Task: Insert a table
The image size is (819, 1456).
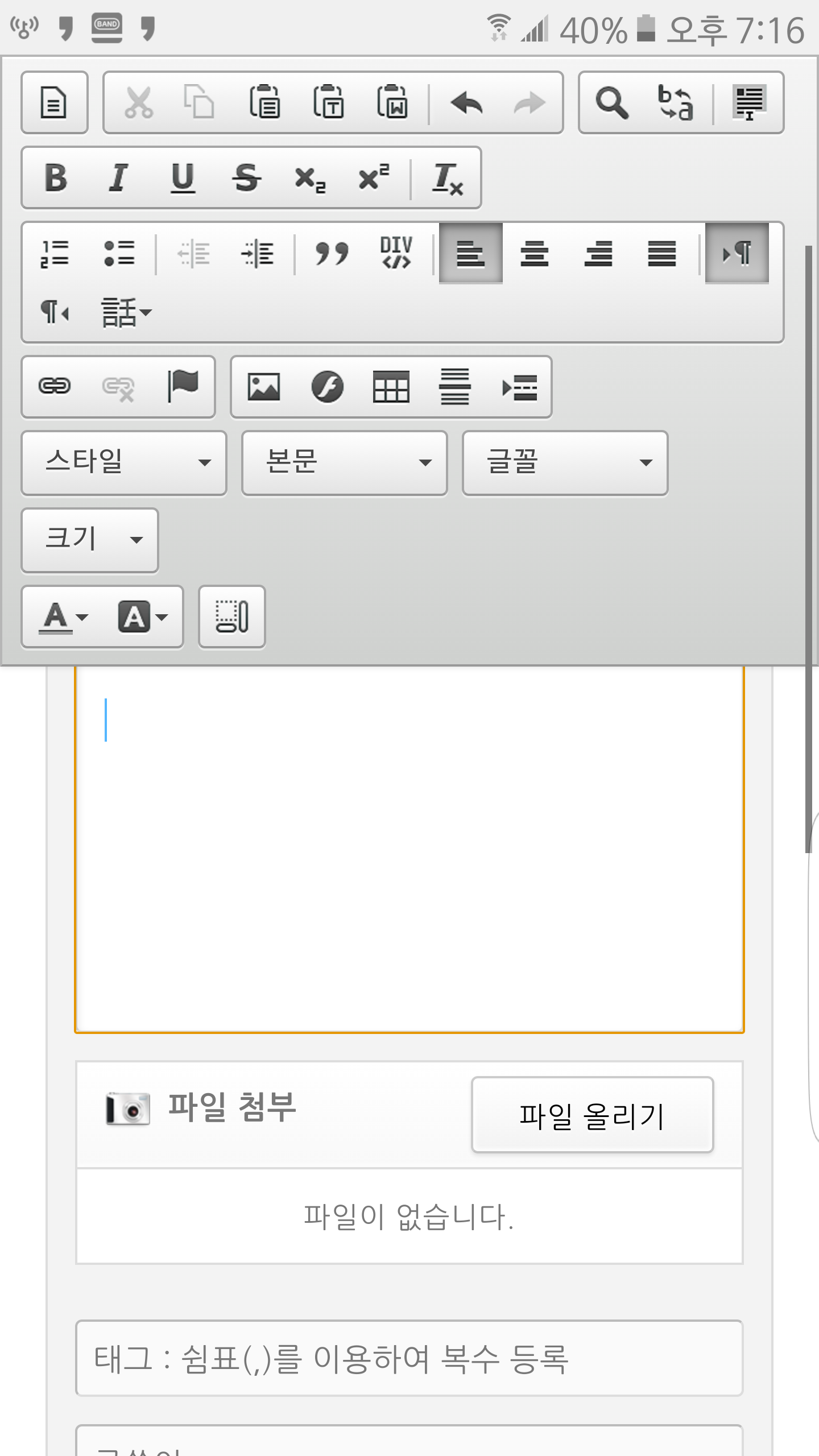Action: point(391,387)
